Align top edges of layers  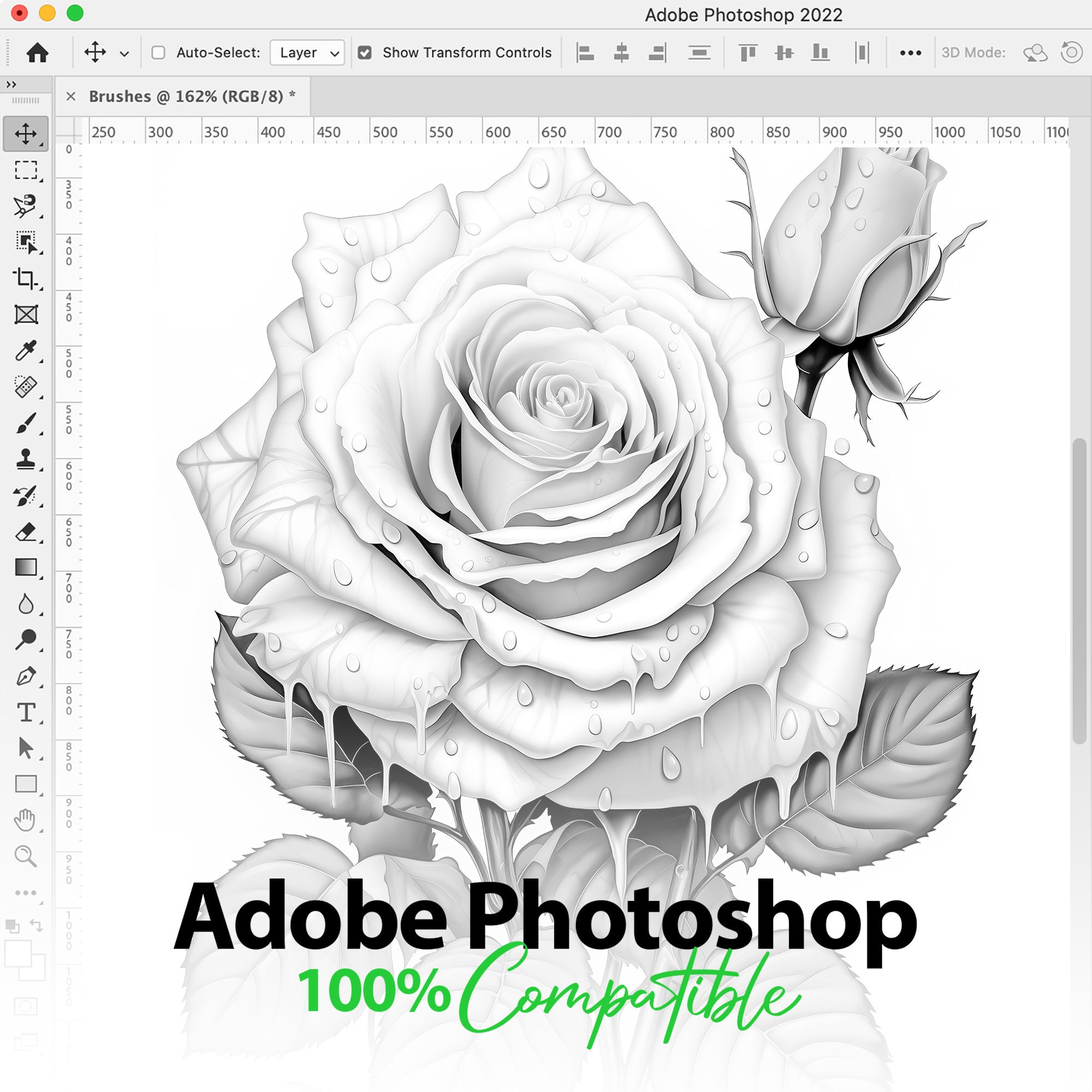(x=748, y=53)
